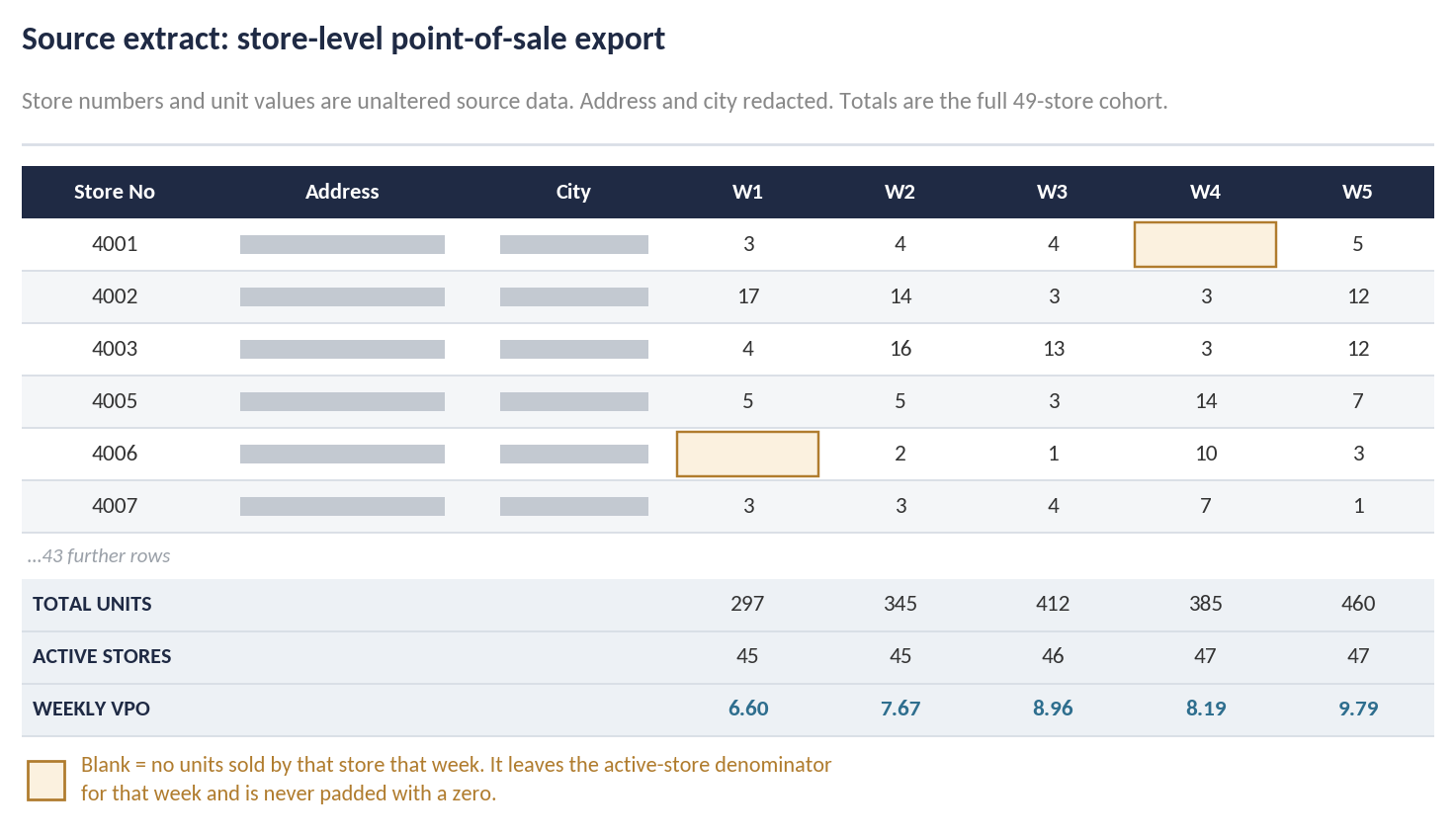The height and width of the screenshot is (837, 1456).
Task: Select store number 4001
Action: click(x=115, y=244)
